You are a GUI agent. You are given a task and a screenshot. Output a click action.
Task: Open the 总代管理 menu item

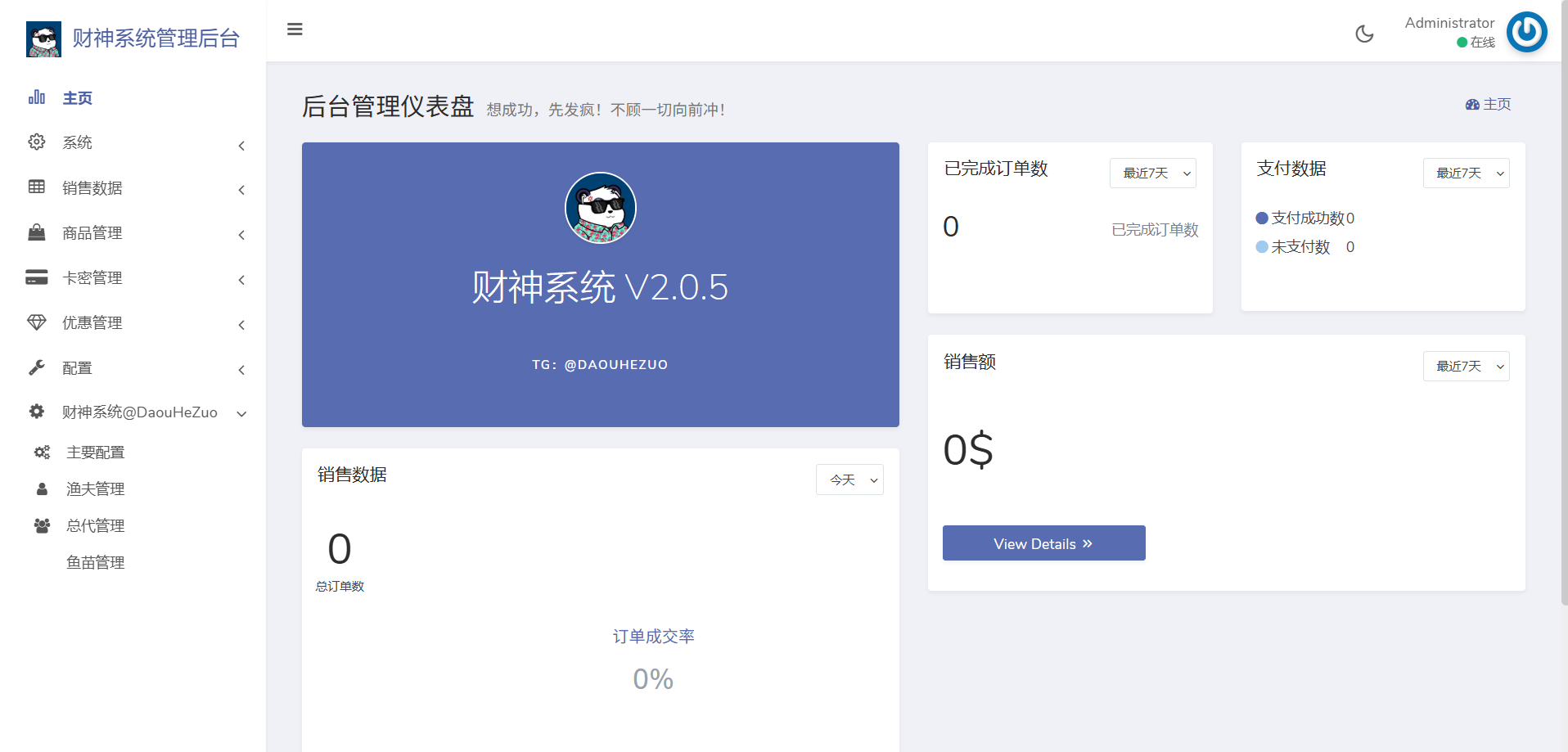(95, 526)
